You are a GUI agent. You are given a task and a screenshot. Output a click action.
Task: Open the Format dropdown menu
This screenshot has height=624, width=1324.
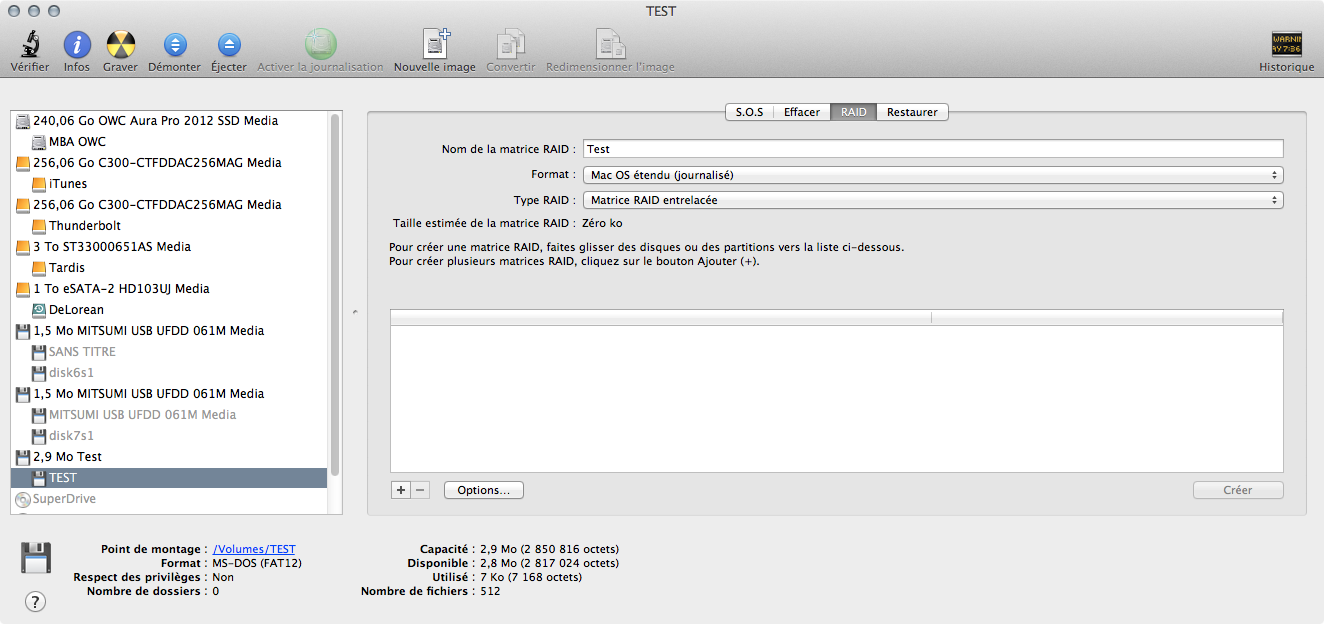click(933, 175)
